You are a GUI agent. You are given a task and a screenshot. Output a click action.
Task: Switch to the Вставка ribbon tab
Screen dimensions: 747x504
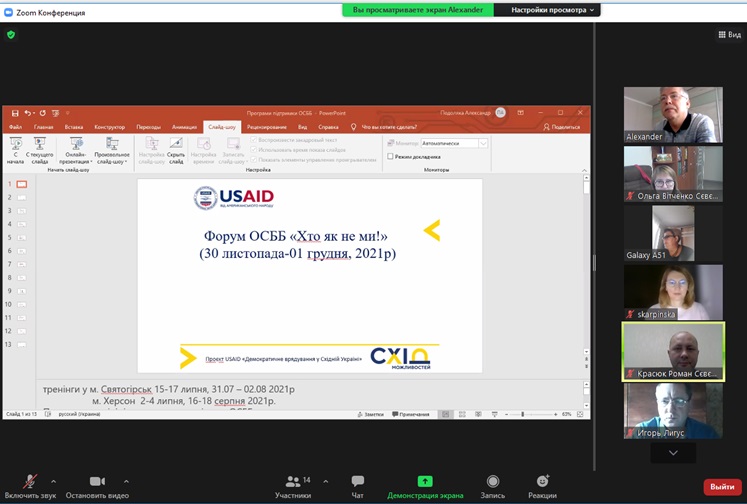pyautogui.click(x=73, y=127)
